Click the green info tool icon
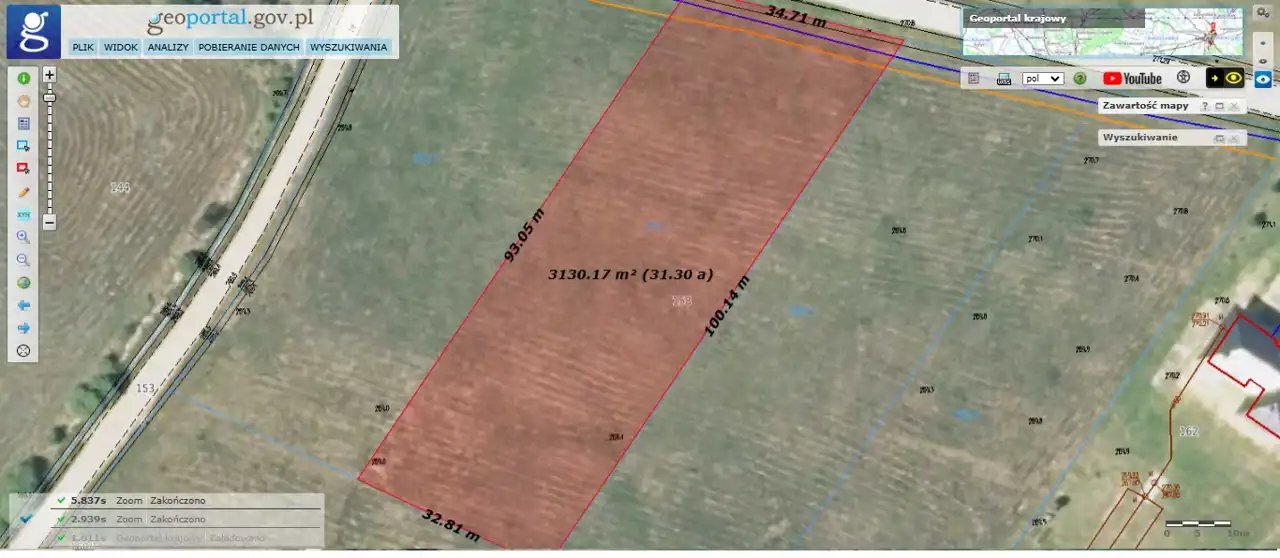The width and height of the screenshot is (1280, 558). pos(23,78)
